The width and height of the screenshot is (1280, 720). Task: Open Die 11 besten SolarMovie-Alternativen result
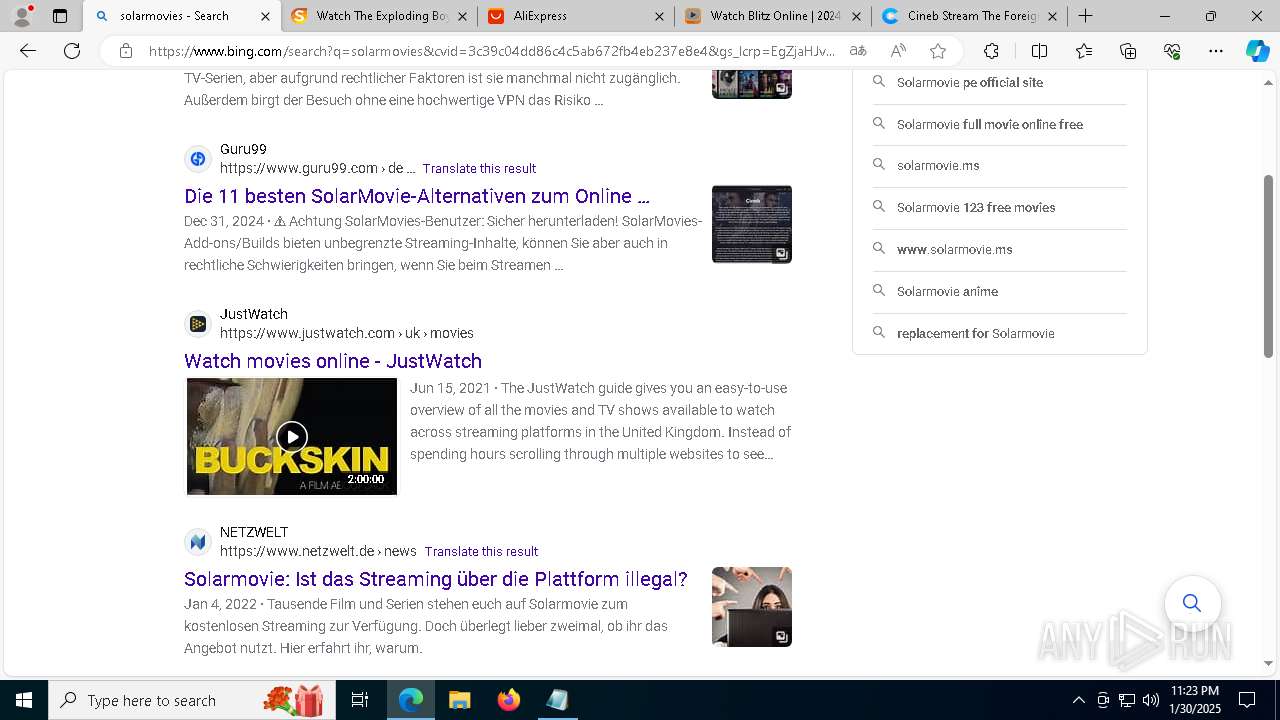coord(417,196)
